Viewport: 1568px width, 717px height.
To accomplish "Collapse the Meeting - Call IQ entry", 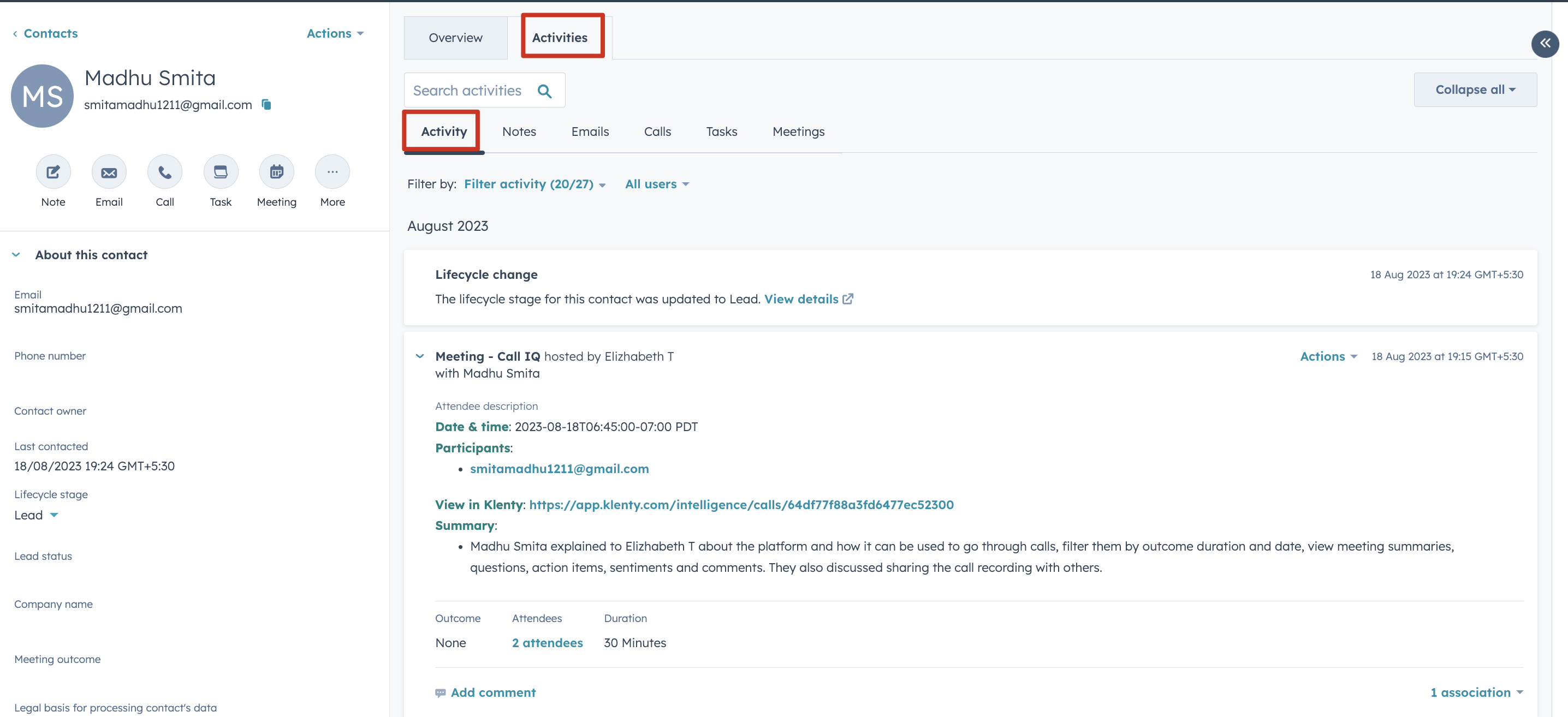I will click(419, 356).
